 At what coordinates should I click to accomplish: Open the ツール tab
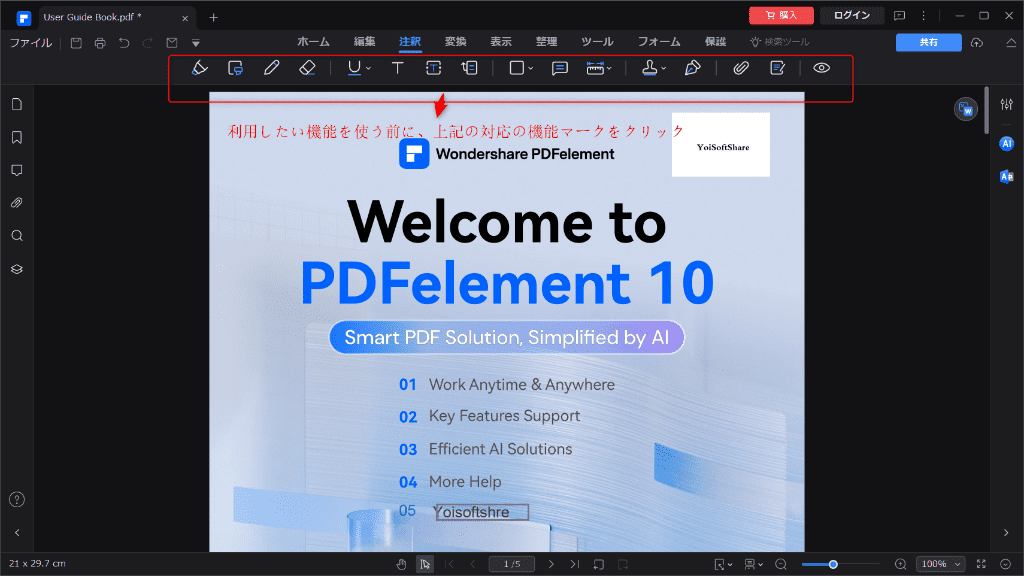coord(597,42)
